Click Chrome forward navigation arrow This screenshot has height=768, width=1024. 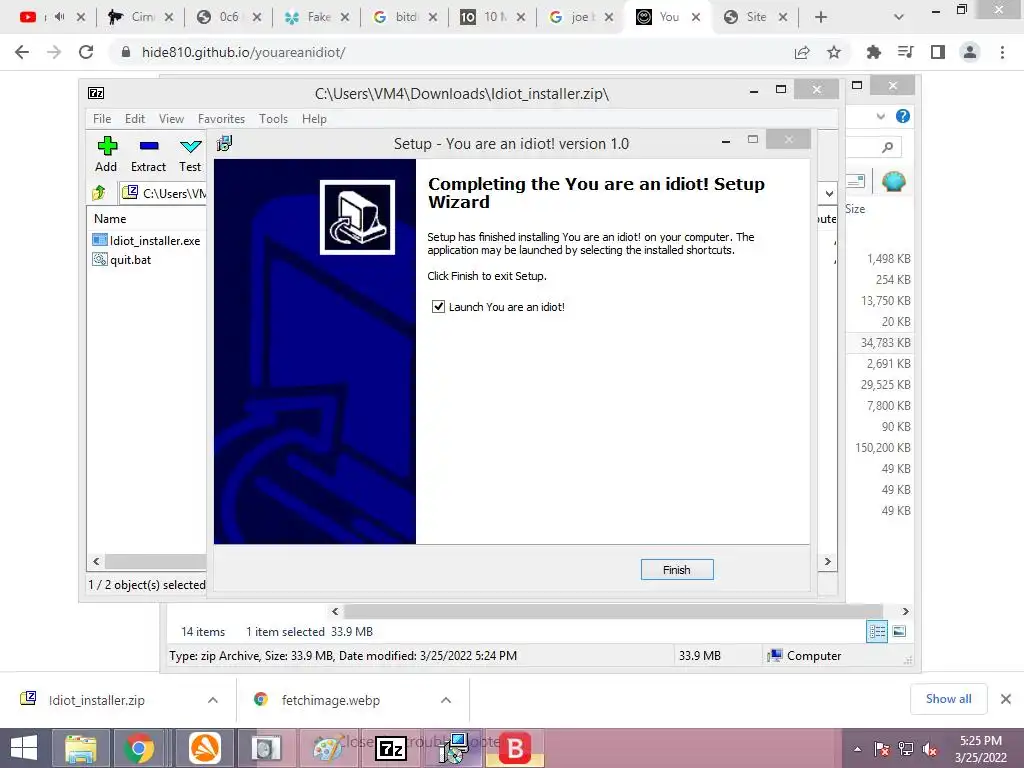pos(54,52)
